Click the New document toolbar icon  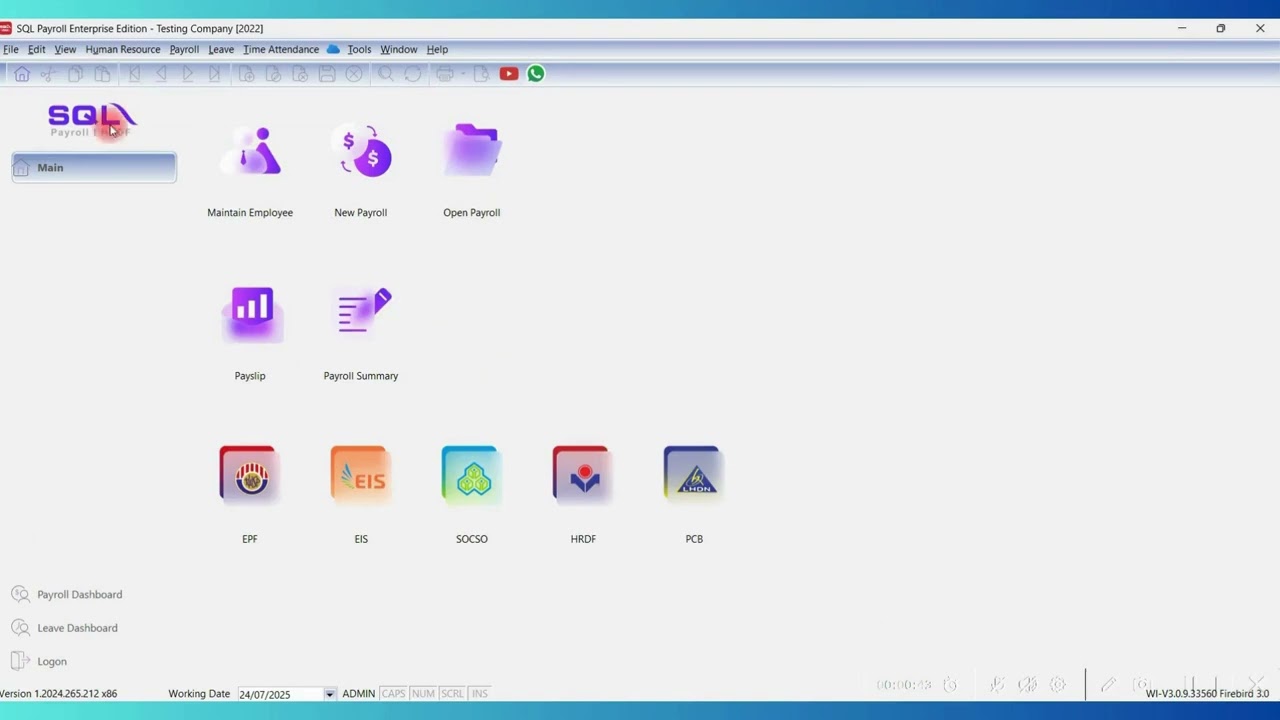(246, 74)
